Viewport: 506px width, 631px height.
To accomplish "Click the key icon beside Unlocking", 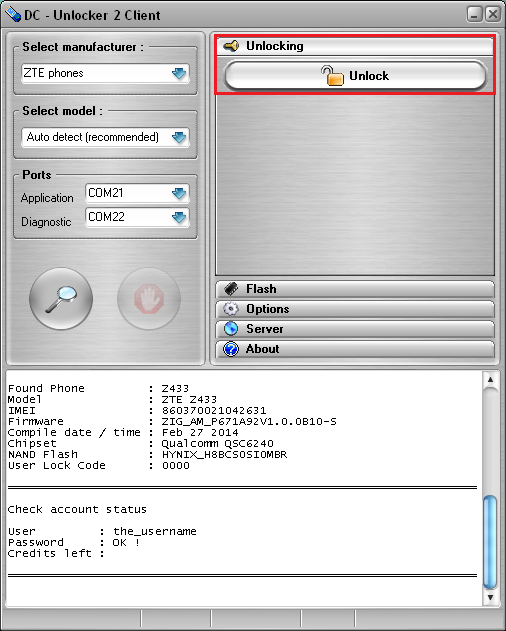I will point(231,46).
